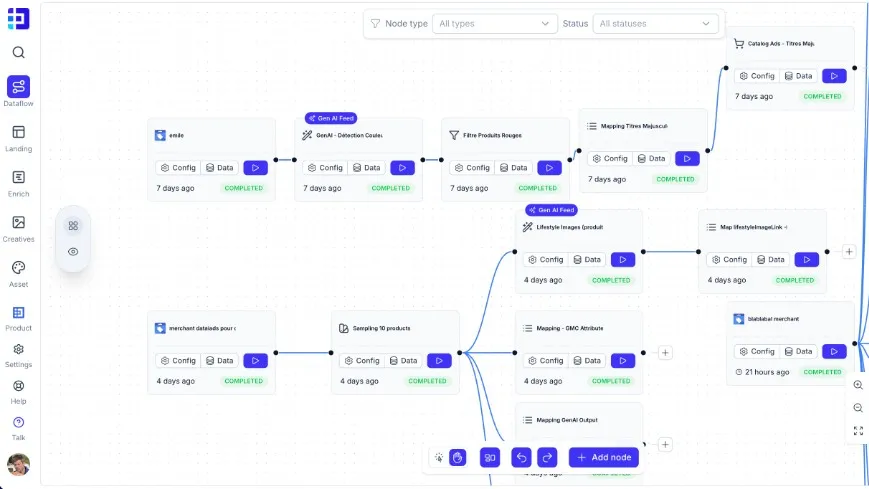The width and height of the screenshot is (869, 489).
Task: Click the Add node button
Action: pyautogui.click(x=604, y=457)
